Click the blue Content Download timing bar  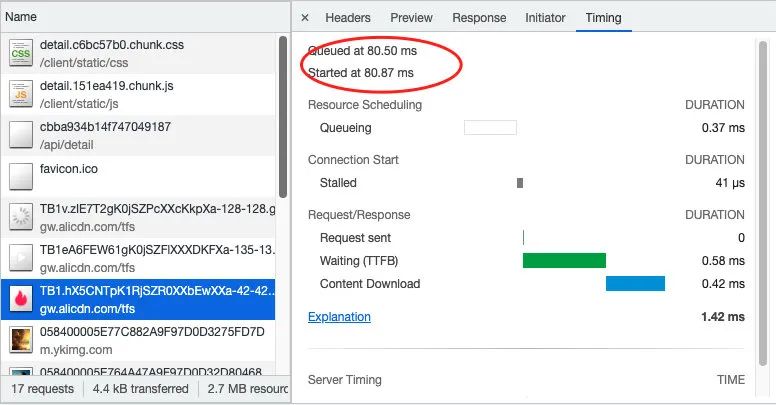point(635,284)
